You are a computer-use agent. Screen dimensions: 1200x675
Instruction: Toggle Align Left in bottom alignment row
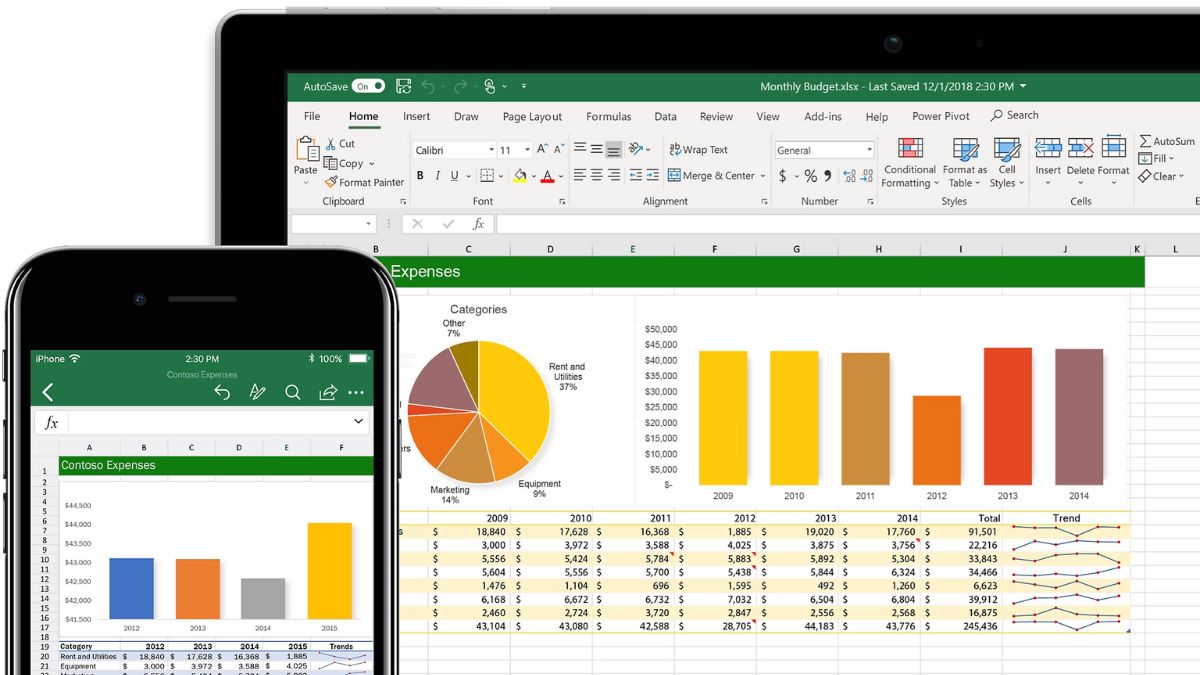click(580, 175)
